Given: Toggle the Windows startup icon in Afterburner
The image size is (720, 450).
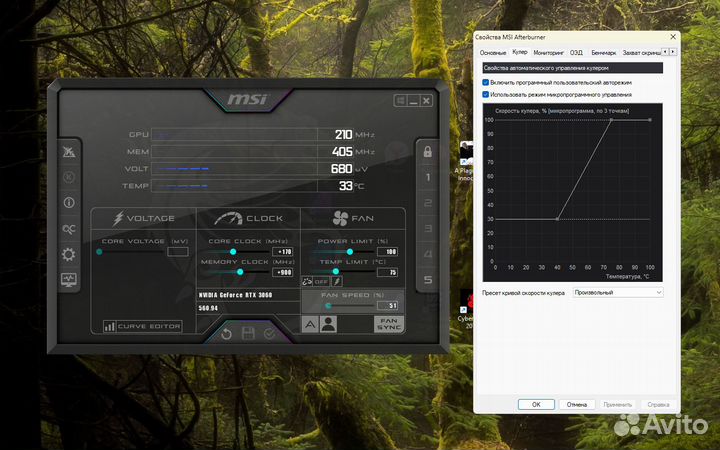Looking at the screenshot, I should point(400,100).
